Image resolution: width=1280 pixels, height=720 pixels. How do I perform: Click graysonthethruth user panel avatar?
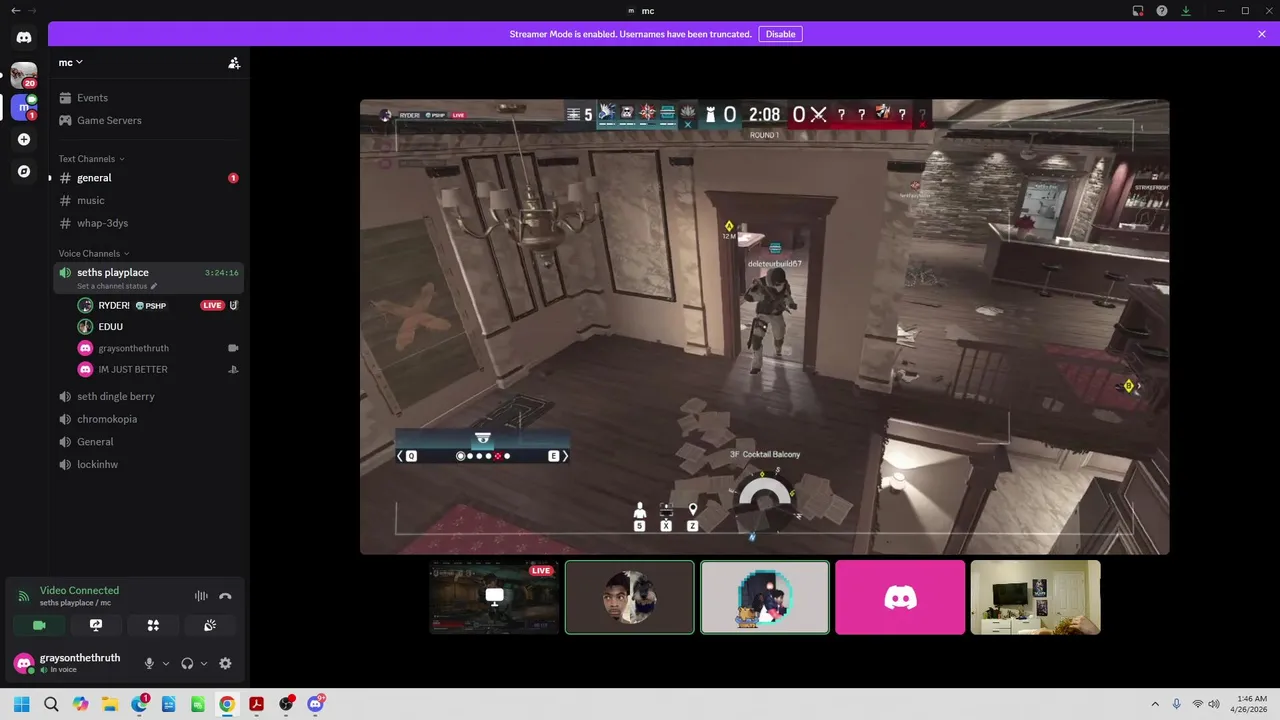point(24,663)
